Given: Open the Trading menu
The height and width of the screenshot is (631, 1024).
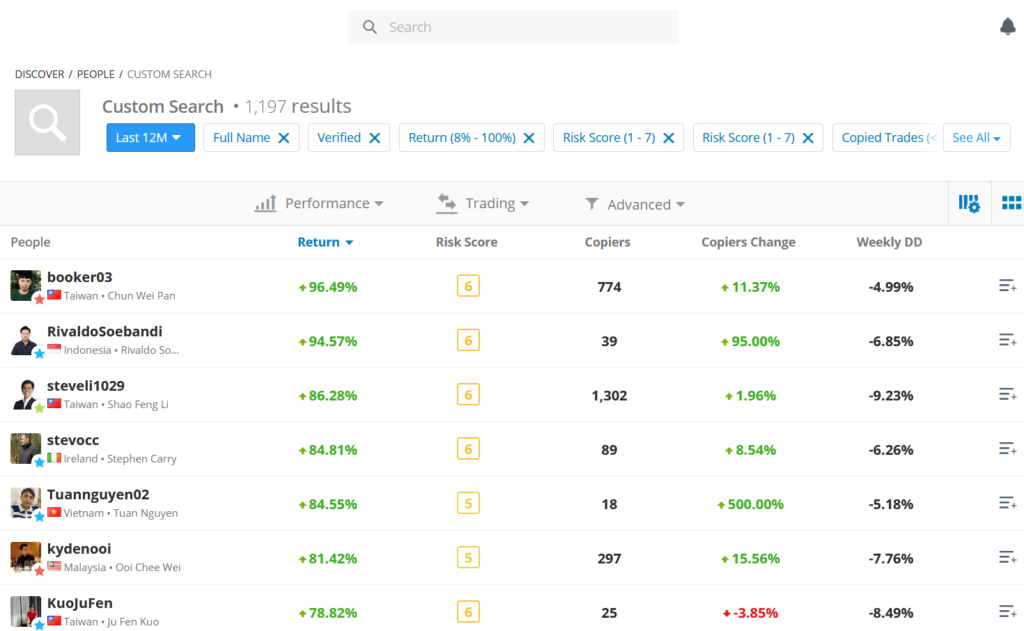Looking at the screenshot, I should (x=484, y=204).
